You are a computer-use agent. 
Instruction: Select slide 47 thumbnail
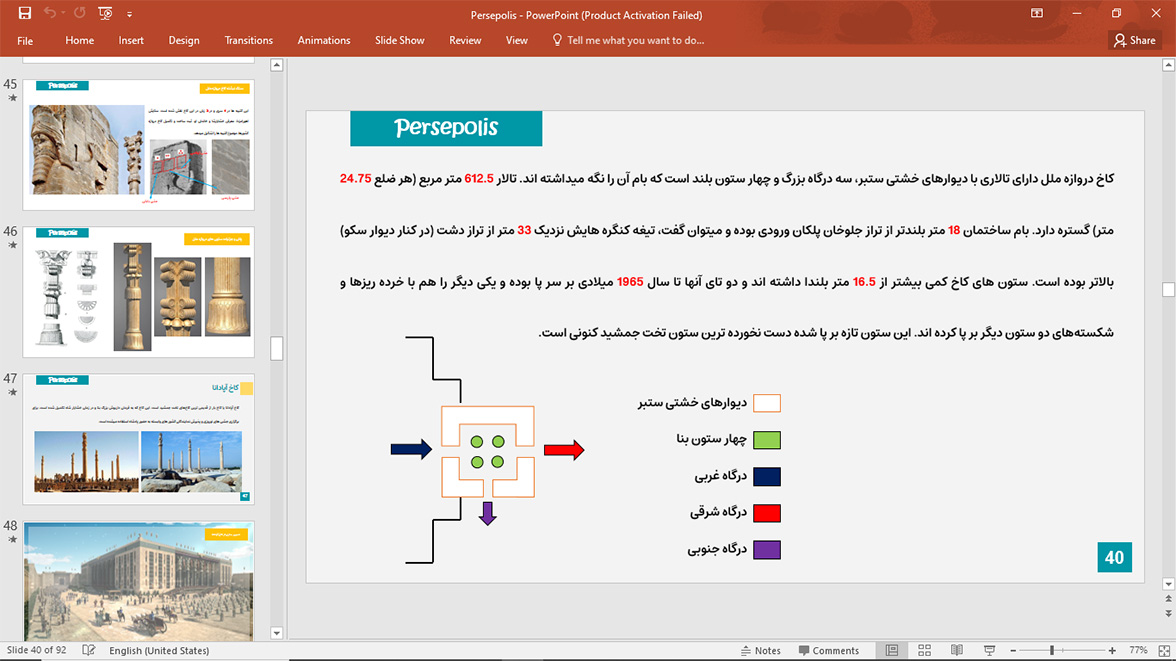coord(139,438)
